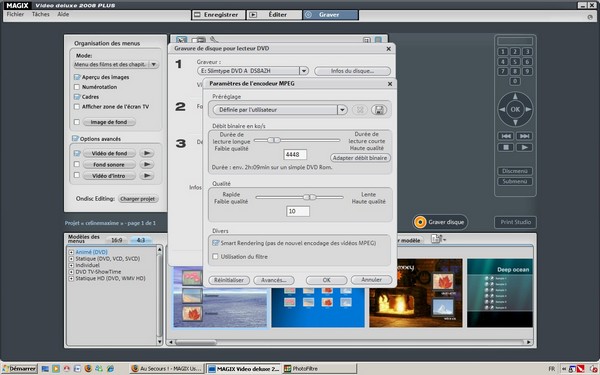This screenshot has width=600, height=375.
Task: Enable Afficher zone de l'écran TV
Action: [x=77, y=107]
